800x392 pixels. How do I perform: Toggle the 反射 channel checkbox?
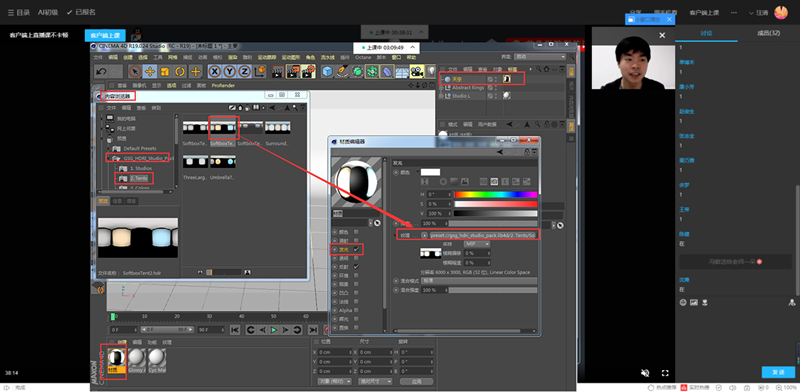pos(356,267)
